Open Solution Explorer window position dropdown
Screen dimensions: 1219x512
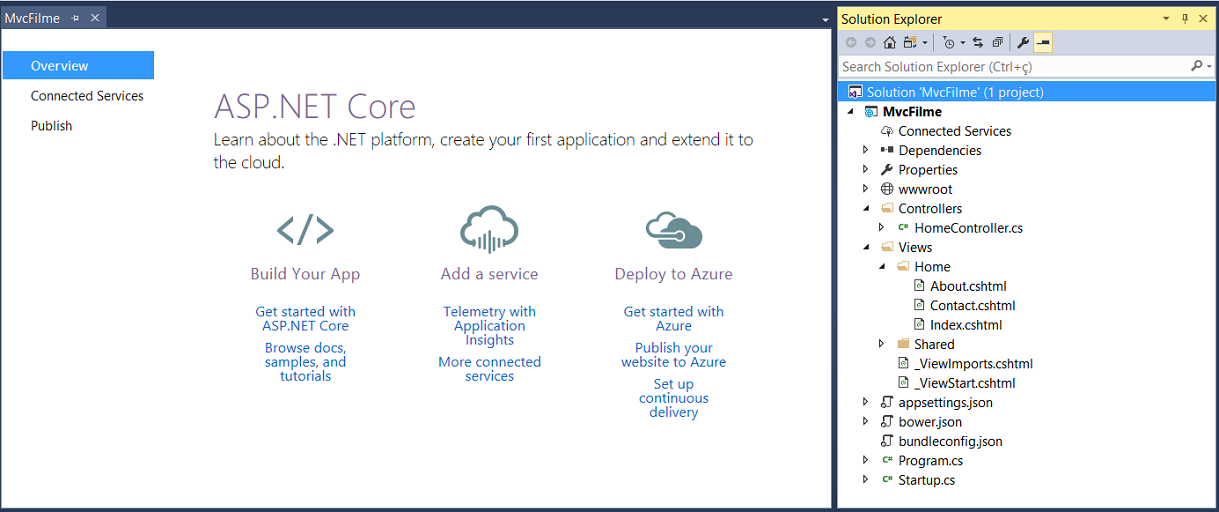coord(1167,19)
